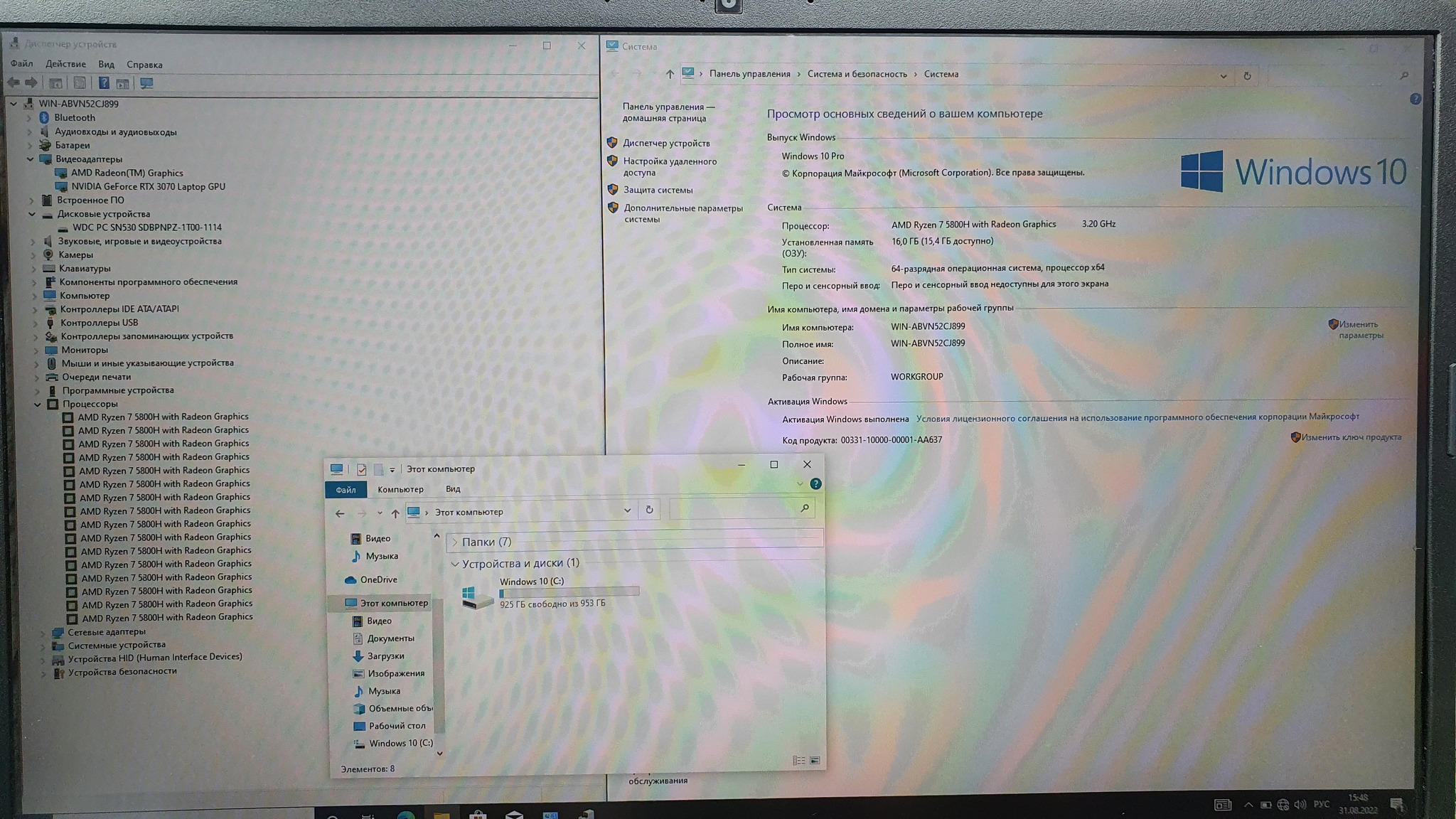1456x819 pixels.
Task: Click the scan for hardware changes monitor icon
Action: (x=146, y=83)
